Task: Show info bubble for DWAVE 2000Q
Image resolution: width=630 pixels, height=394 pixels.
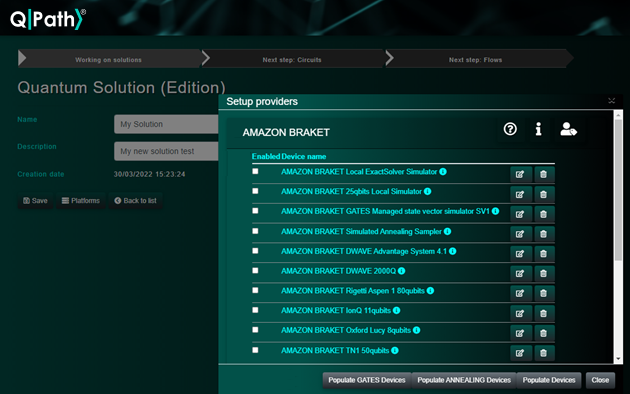Action: [401, 271]
